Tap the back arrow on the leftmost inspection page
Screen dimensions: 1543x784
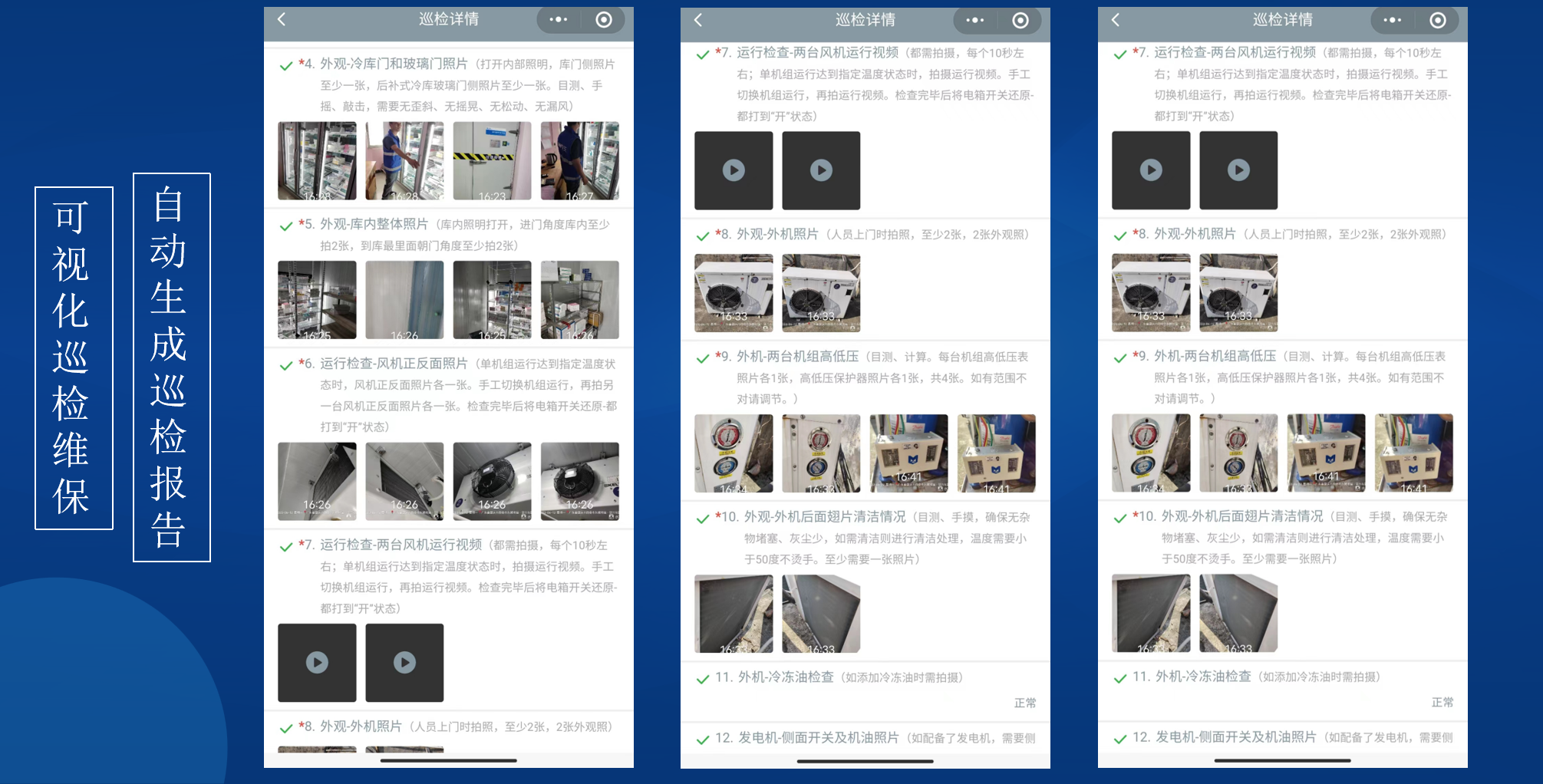[x=282, y=21]
